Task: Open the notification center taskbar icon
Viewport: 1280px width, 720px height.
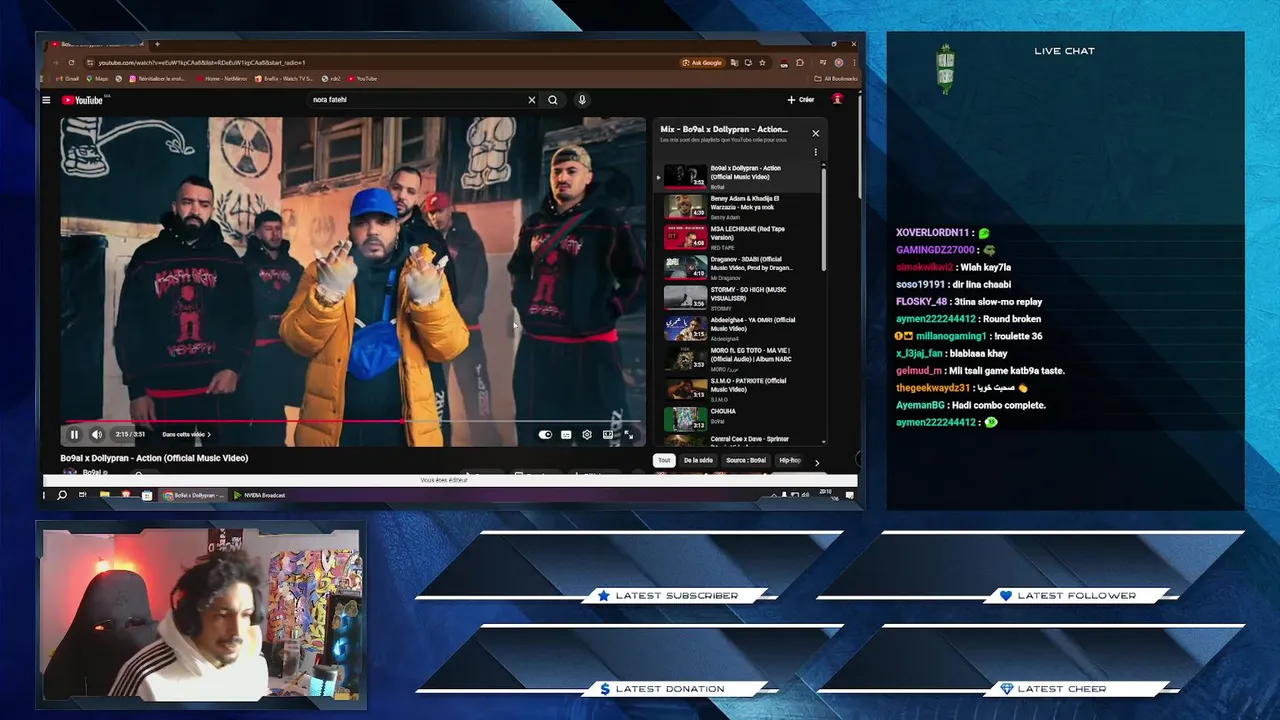Action: (x=850, y=495)
